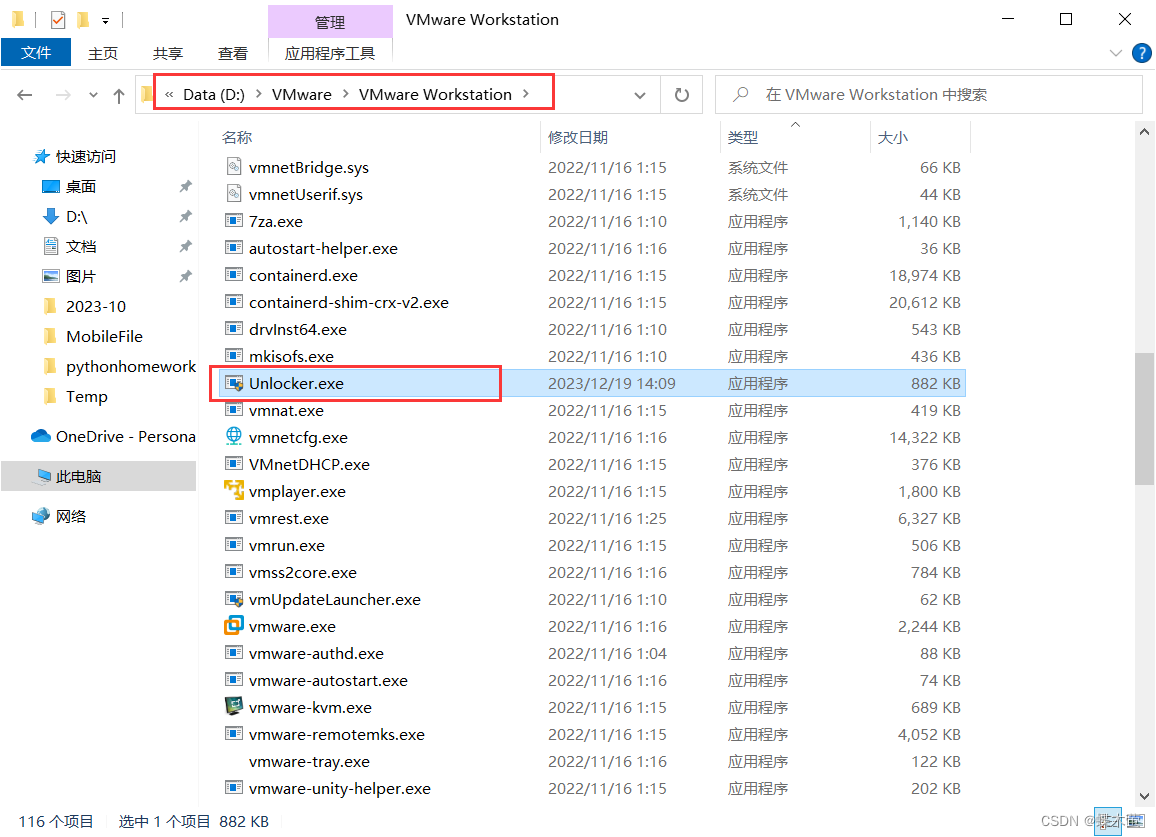Click the Desktop icon in sidebar
Viewport: 1156px width, 837px height.
click(x=51, y=187)
